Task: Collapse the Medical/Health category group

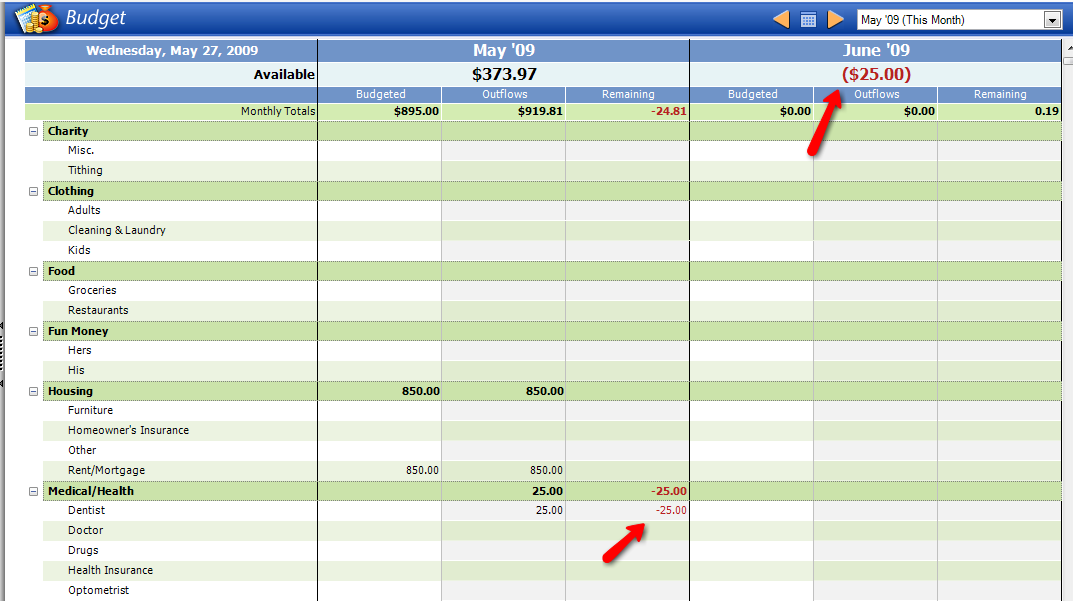Action: [33, 491]
